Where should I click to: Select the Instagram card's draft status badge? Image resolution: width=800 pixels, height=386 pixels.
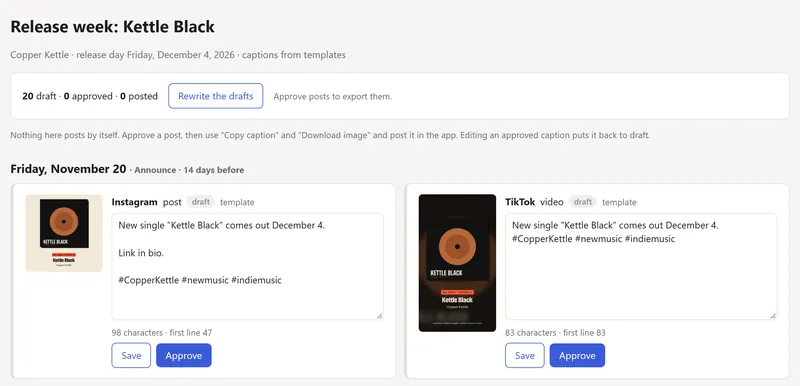[x=201, y=202]
